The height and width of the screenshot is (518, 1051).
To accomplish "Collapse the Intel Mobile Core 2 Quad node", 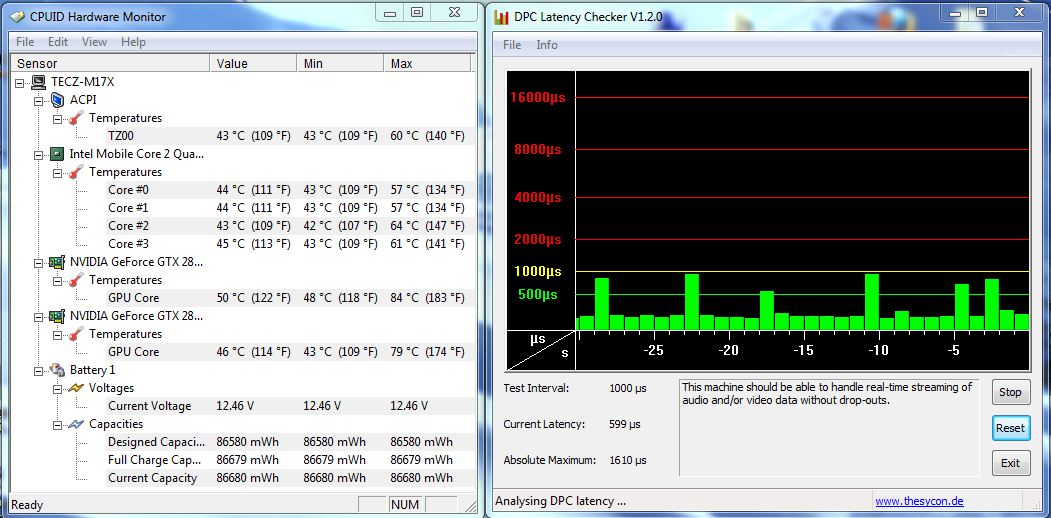I will tap(38, 155).
